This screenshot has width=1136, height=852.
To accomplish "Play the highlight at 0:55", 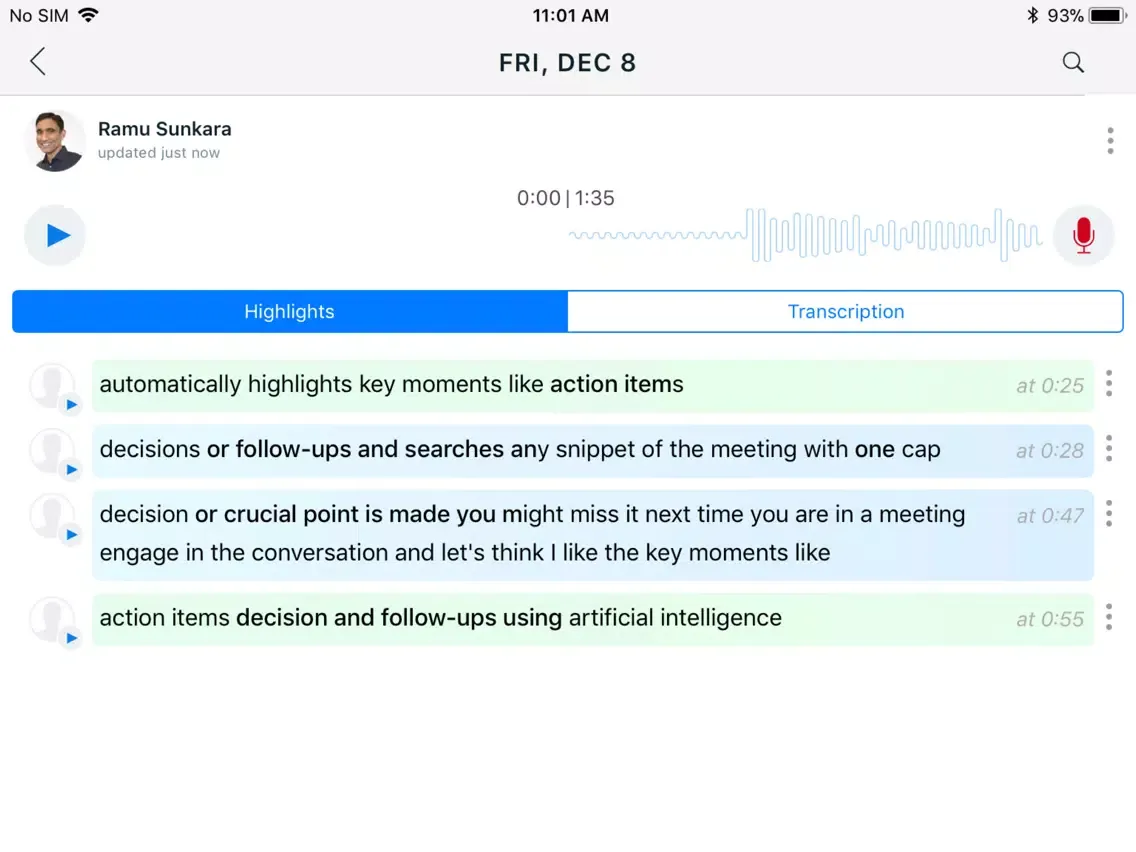I will 71,638.
